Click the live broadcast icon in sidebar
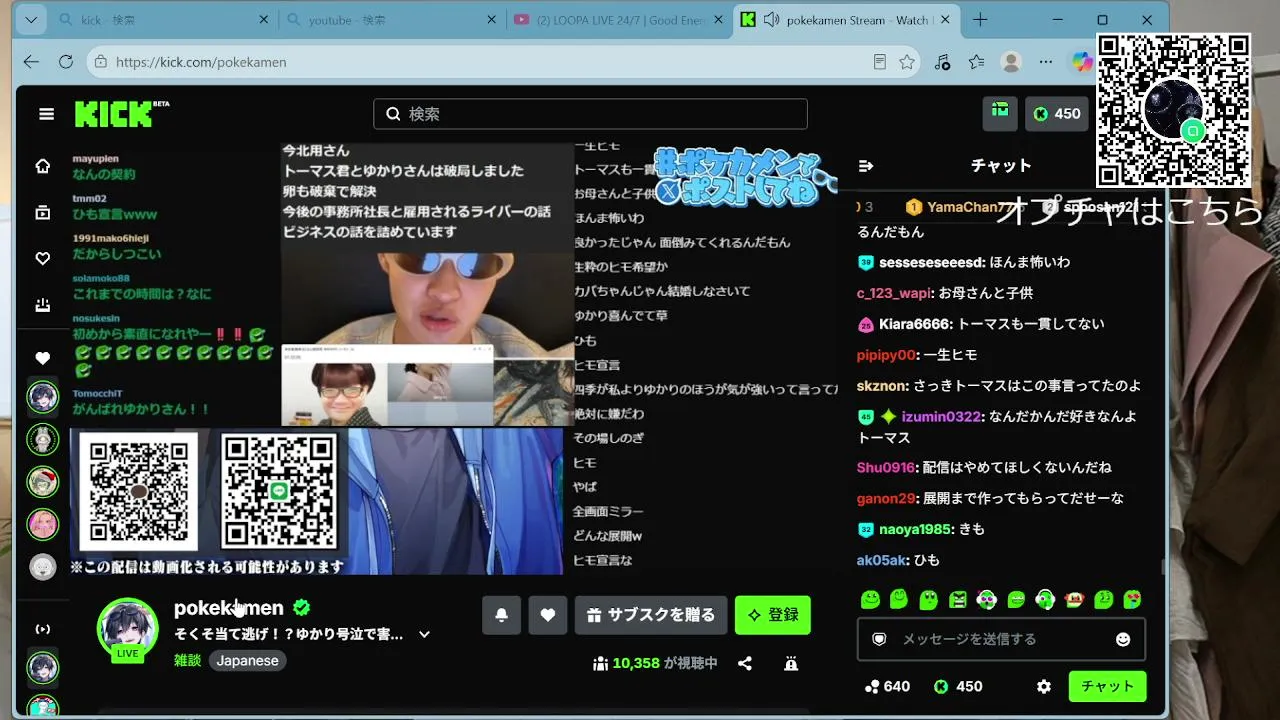Image resolution: width=1280 pixels, height=720 pixels. coord(43,629)
